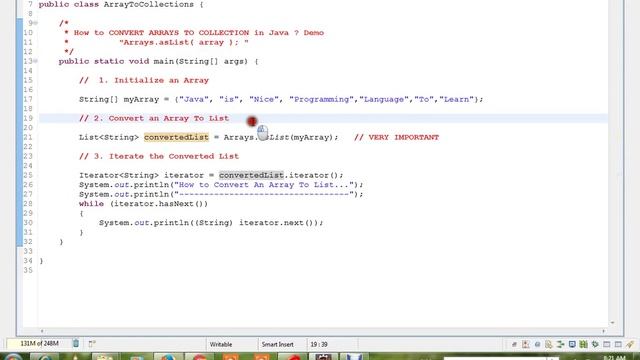
Task: Click the class name 'ArrayToCollections' on line 7
Action: [149, 4]
